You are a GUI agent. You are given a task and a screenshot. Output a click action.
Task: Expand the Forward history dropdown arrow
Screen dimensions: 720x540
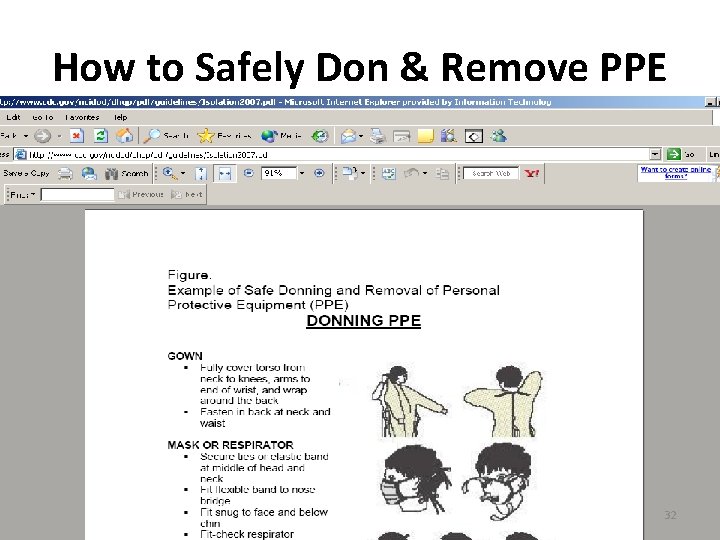click(x=59, y=136)
